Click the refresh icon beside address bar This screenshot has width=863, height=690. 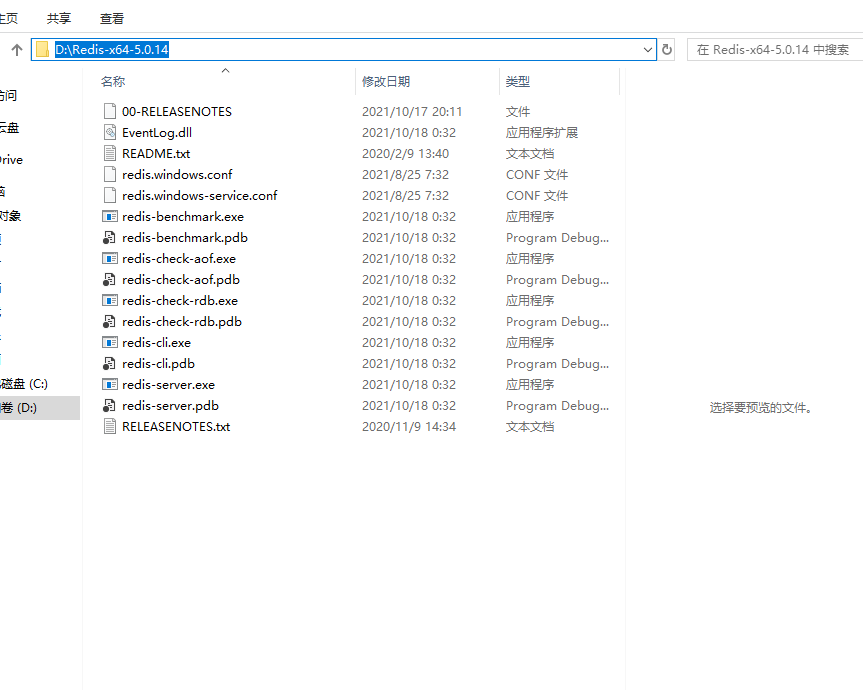point(667,50)
